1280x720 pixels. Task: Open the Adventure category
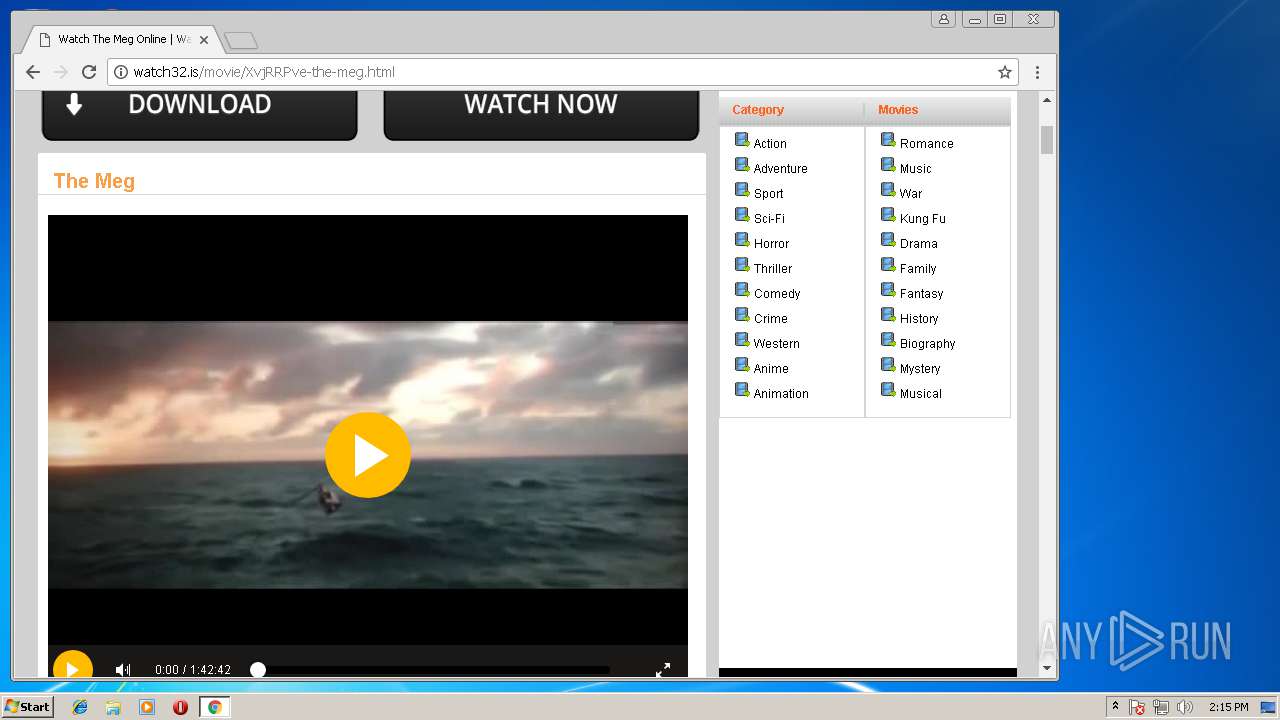coord(780,169)
